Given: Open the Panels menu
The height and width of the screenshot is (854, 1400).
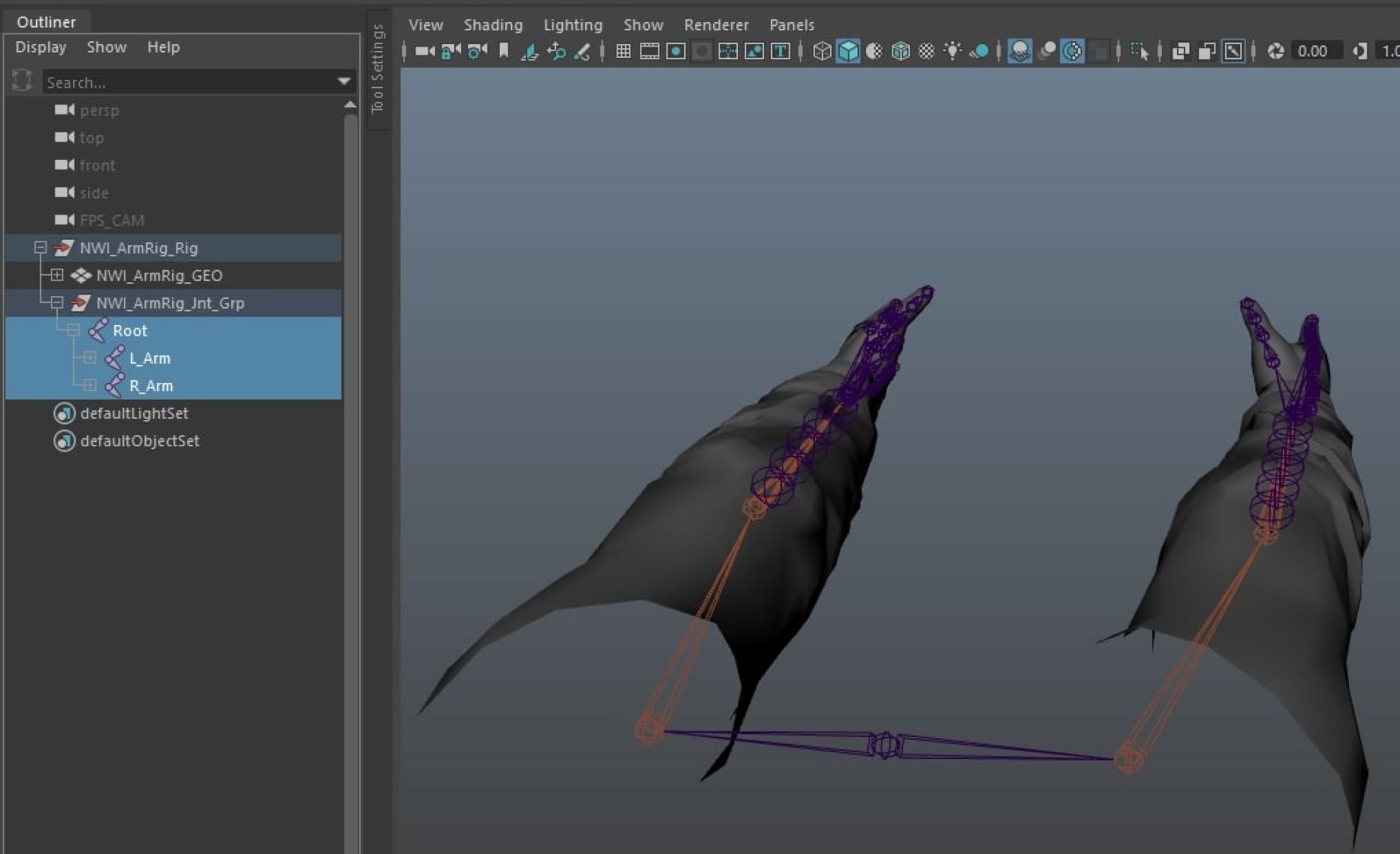Looking at the screenshot, I should [791, 25].
